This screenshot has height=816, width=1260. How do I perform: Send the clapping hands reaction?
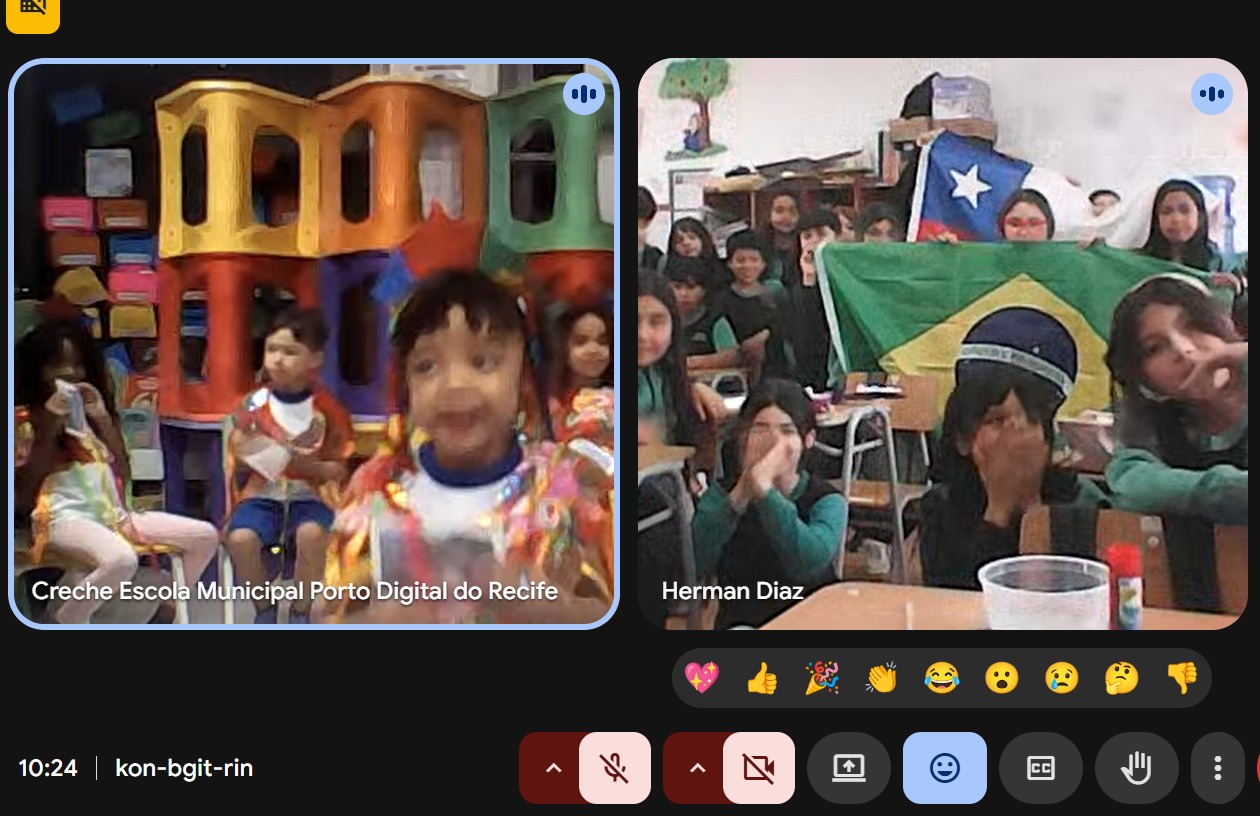click(882, 678)
